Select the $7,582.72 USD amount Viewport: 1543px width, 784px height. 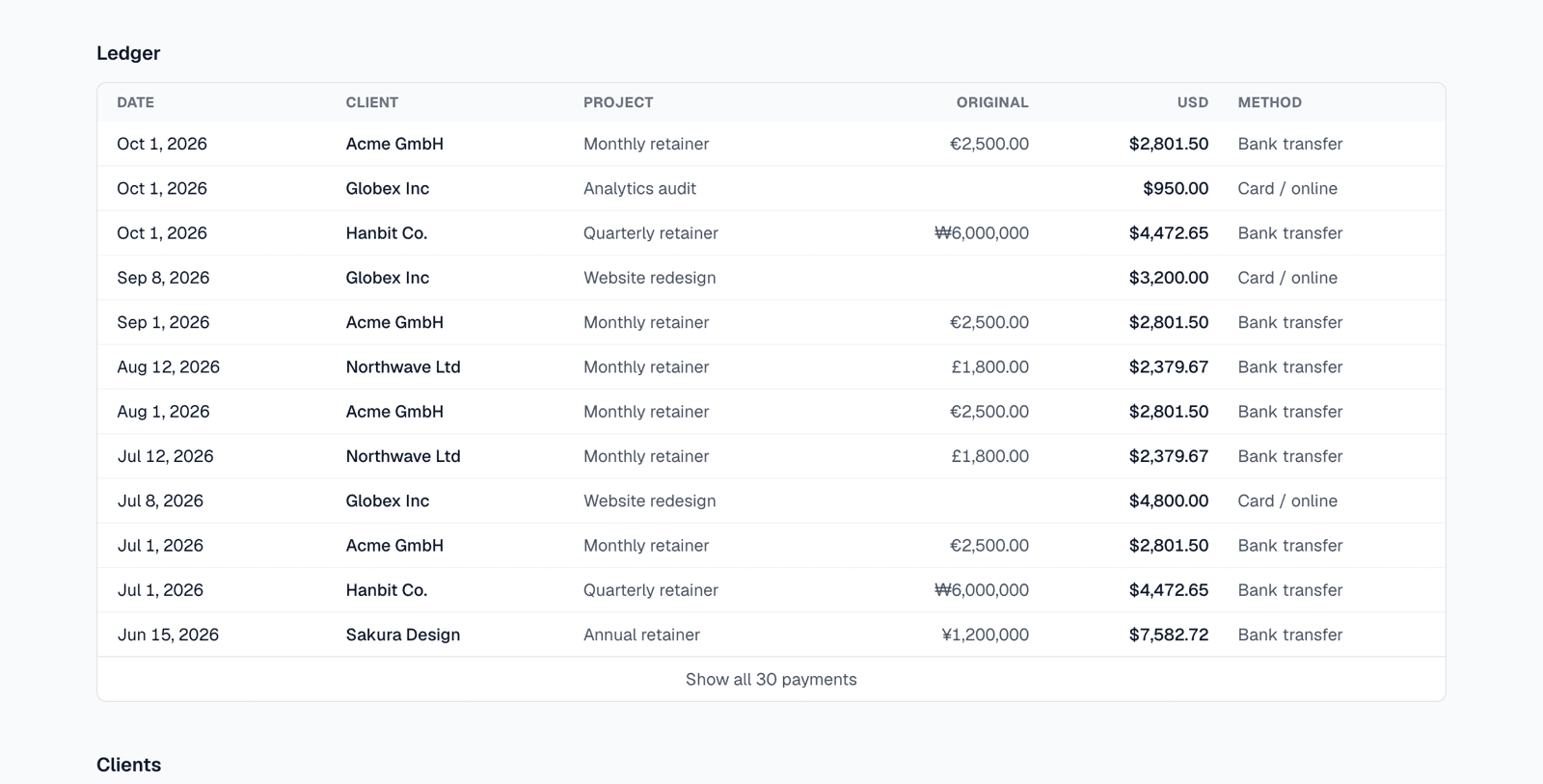pyautogui.click(x=1169, y=635)
